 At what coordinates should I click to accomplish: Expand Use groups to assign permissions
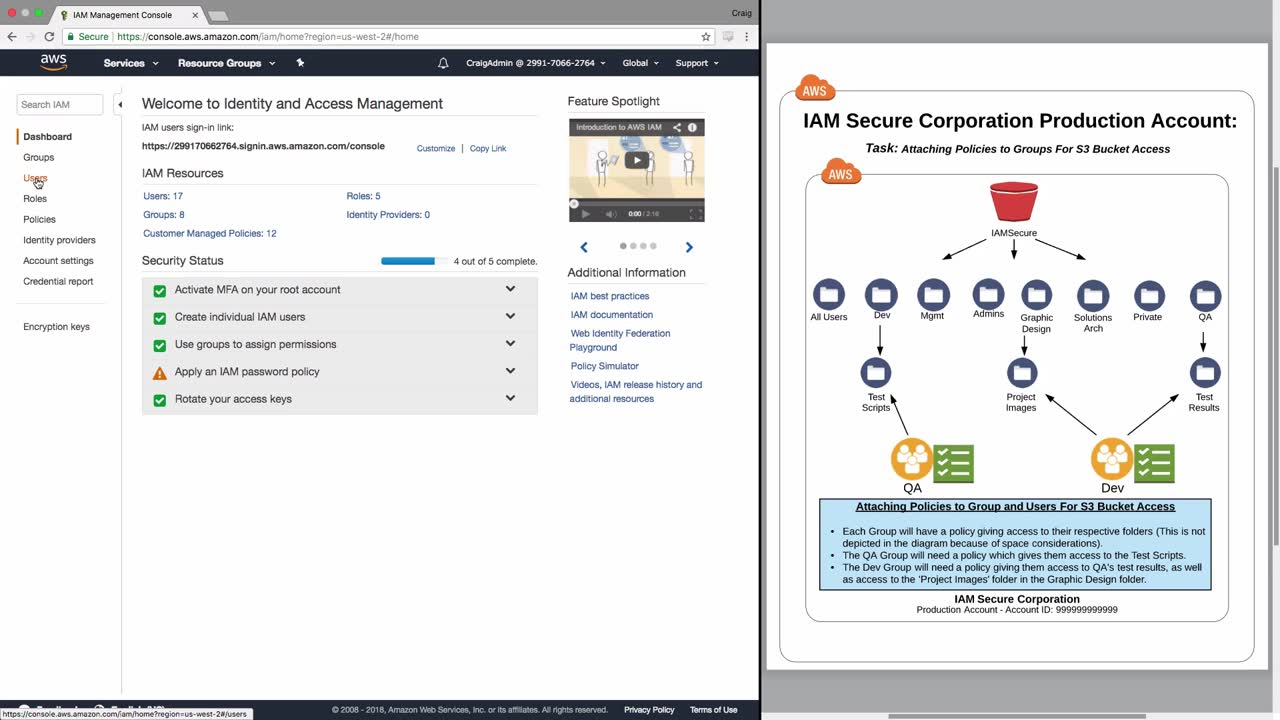coord(510,343)
